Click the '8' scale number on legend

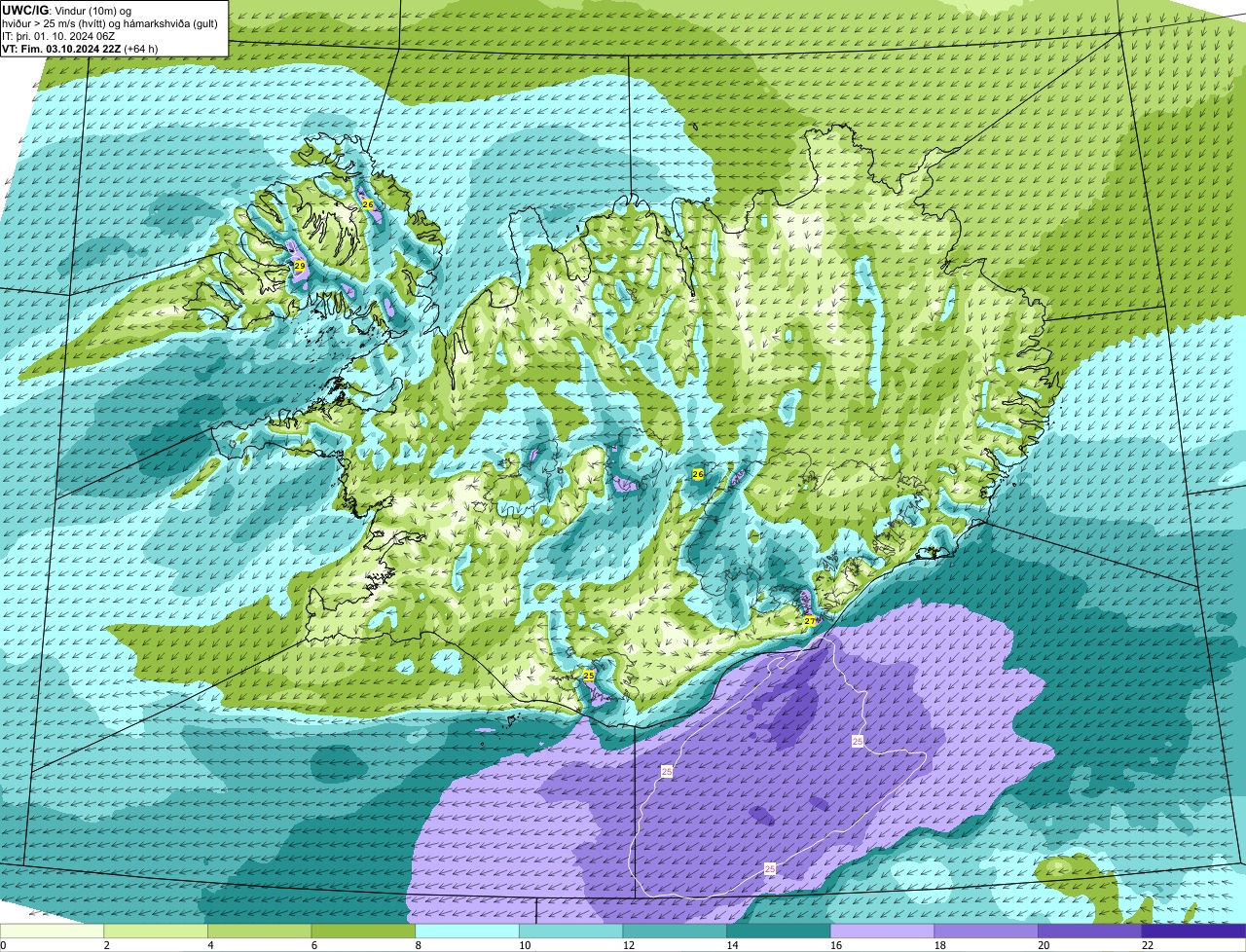click(417, 945)
